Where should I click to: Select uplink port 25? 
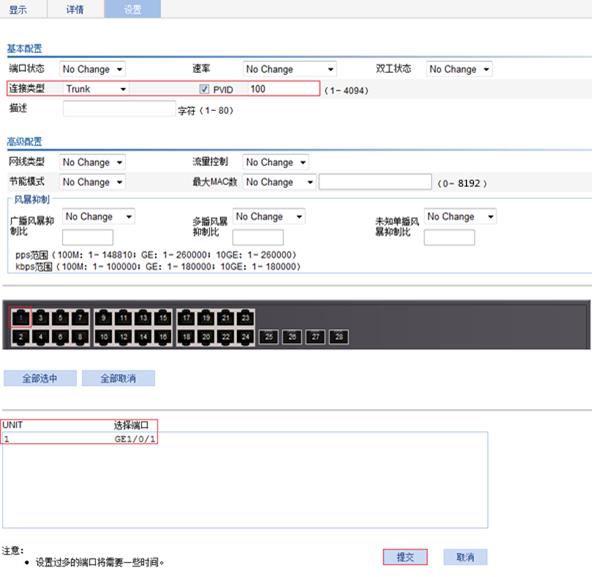pos(269,337)
